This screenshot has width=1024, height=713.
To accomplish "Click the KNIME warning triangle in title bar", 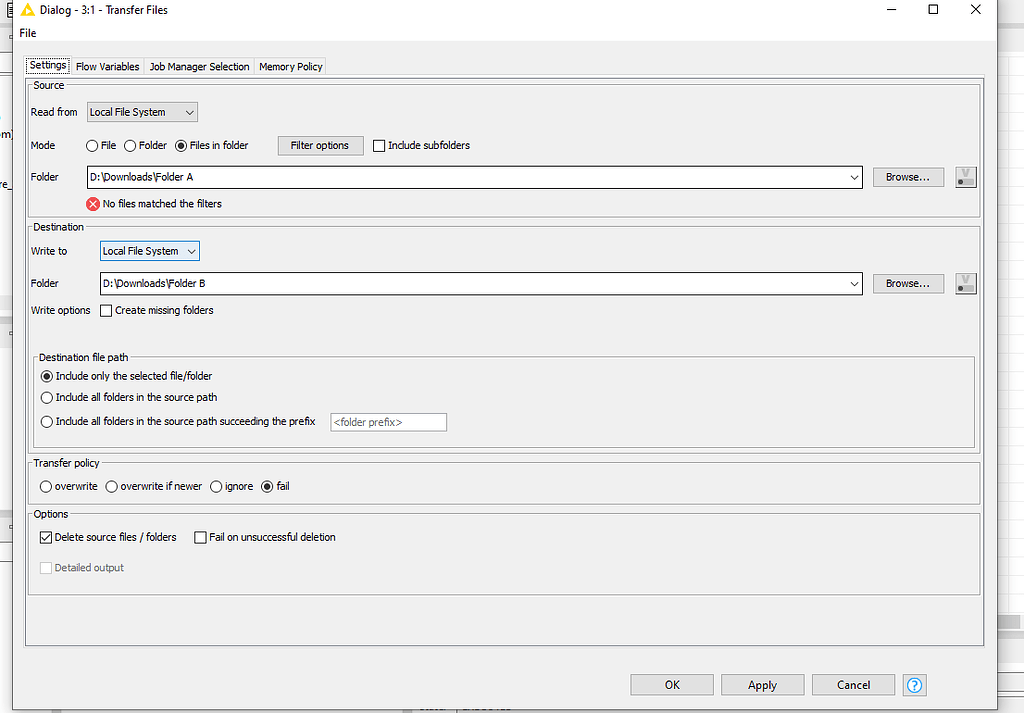I will tap(27, 9).
